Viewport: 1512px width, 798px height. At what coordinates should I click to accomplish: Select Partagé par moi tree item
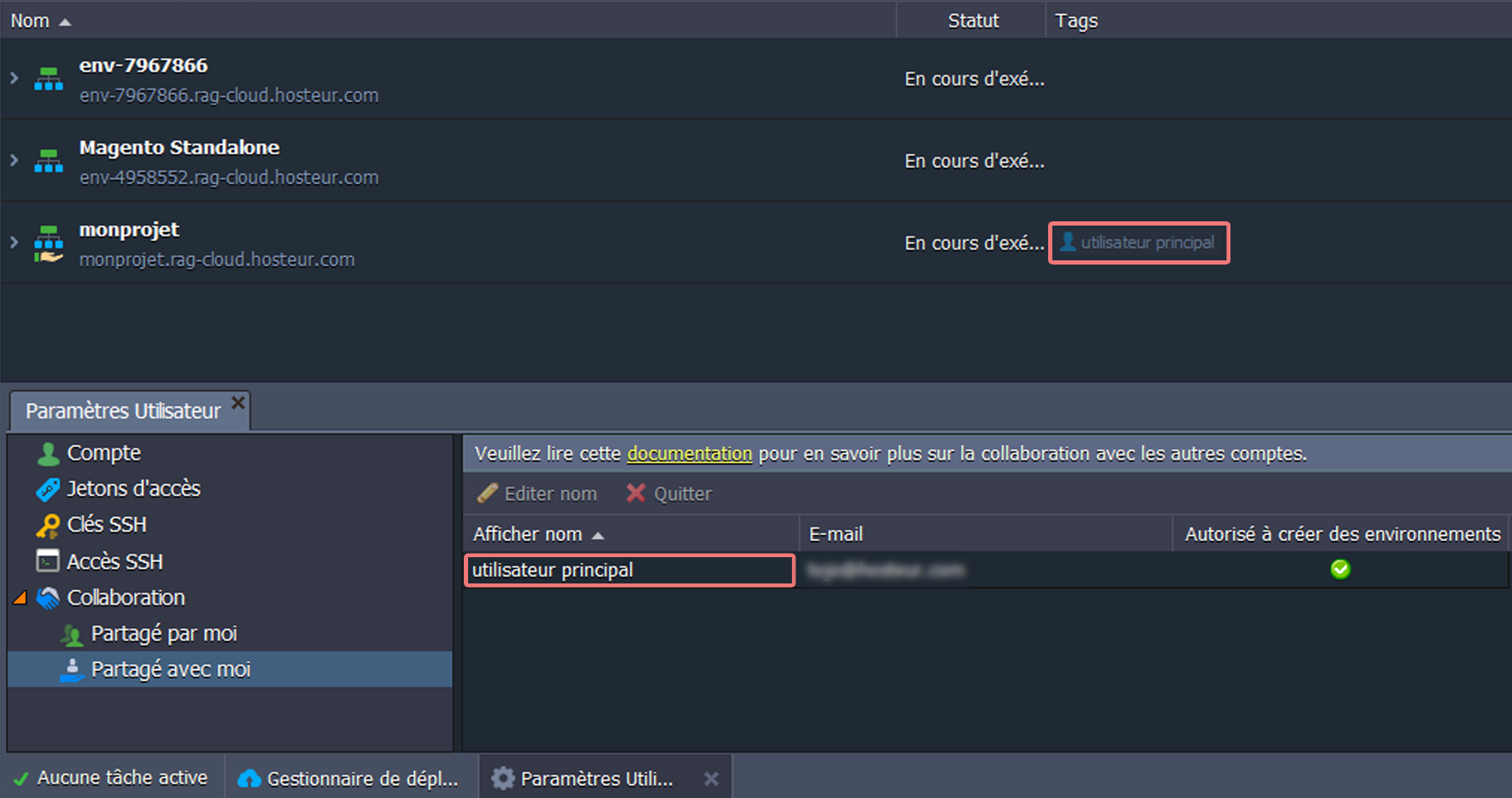[164, 634]
